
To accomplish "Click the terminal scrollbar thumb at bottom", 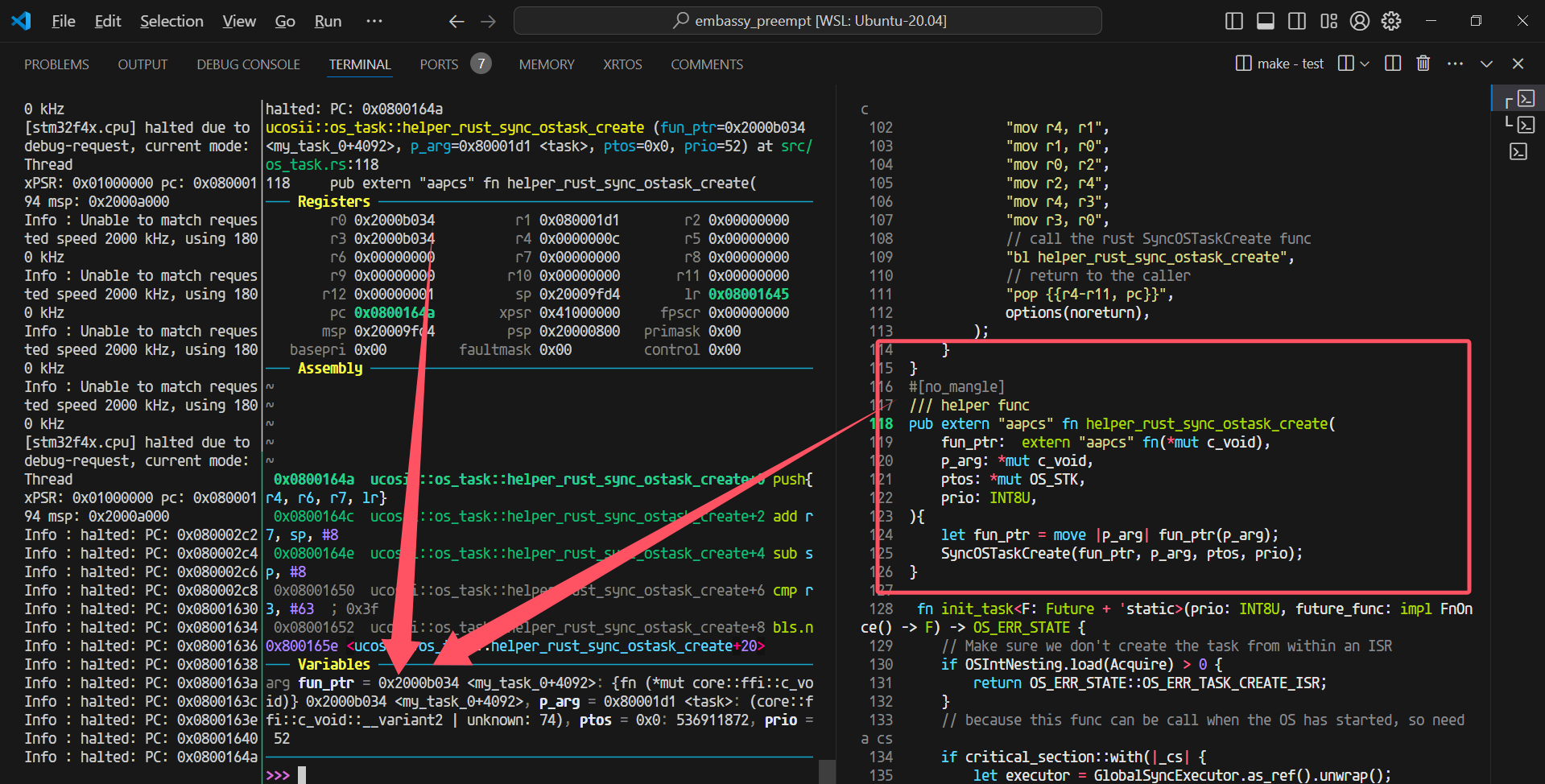I will pos(827,771).
